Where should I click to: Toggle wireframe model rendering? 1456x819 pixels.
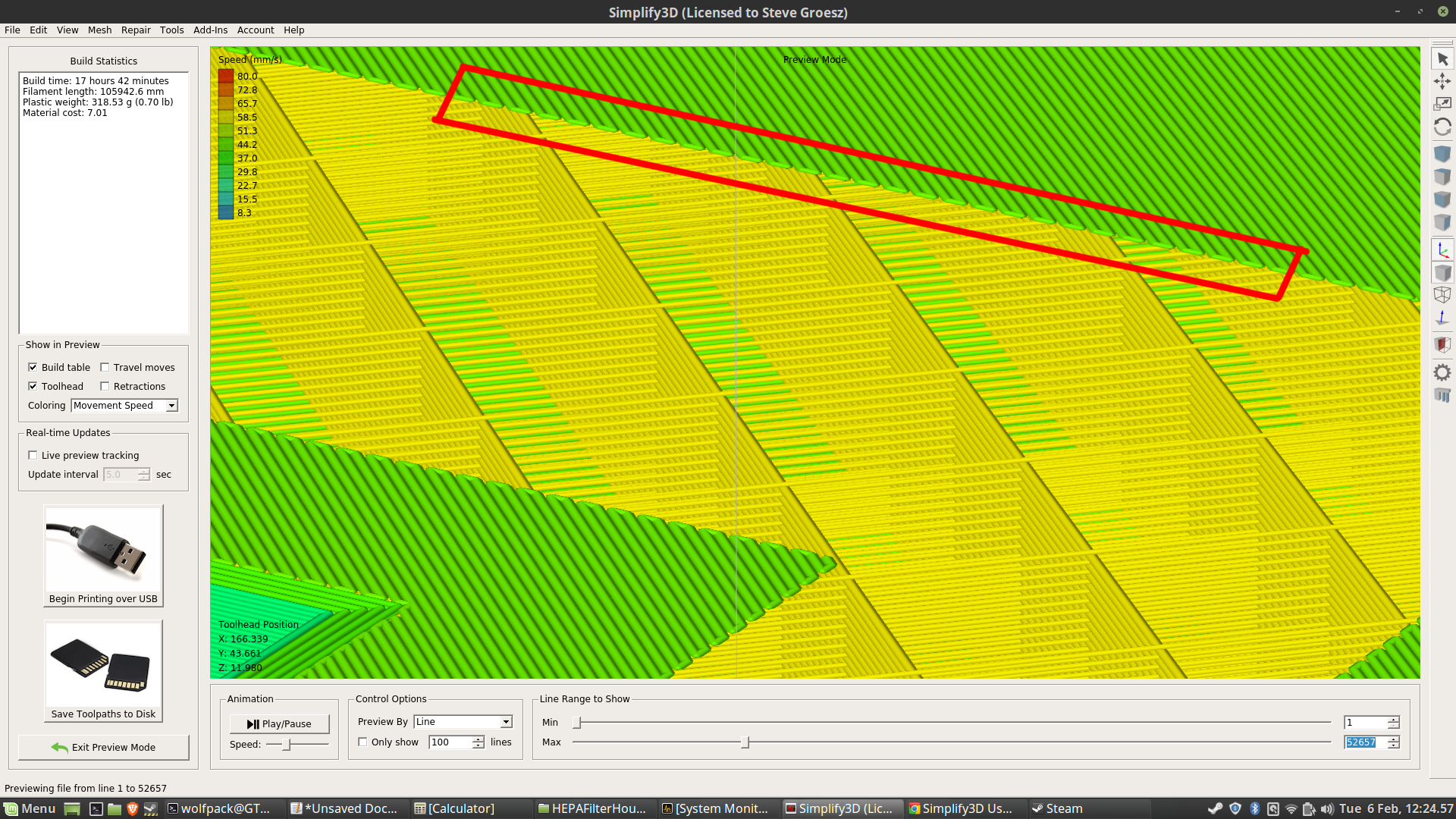(1442, 295)
